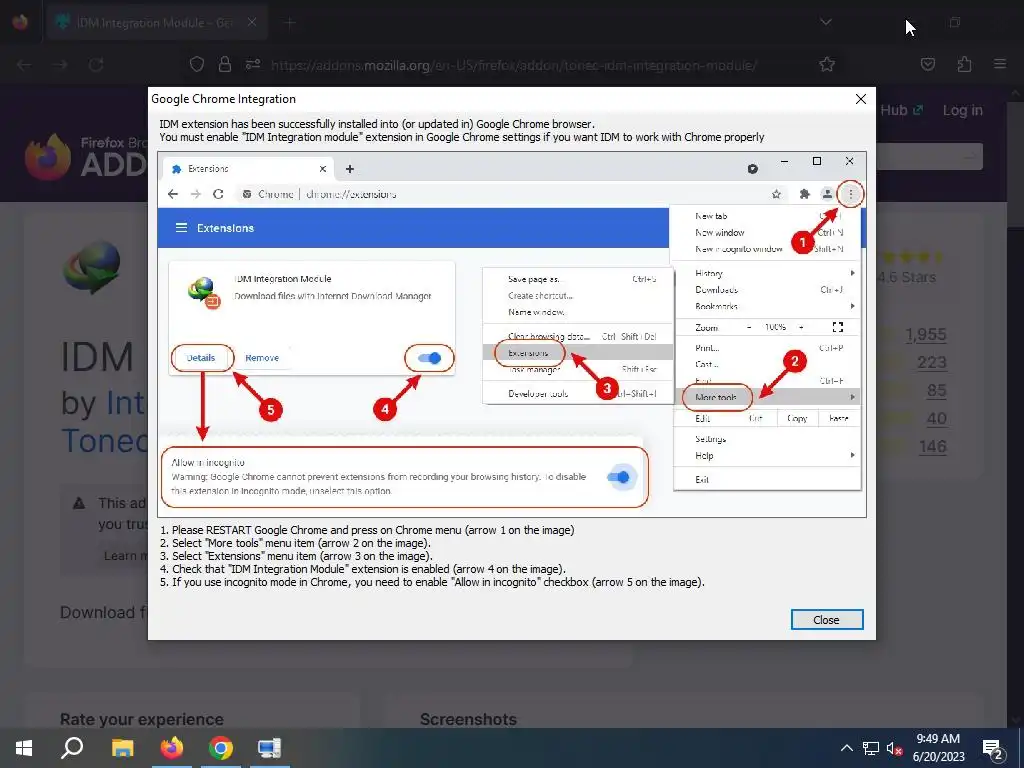Click the 'Please RESTART Google Chrome' instruction line
Image resolution: width=1024 pixels, height=768 pixels.
(367, 530)
